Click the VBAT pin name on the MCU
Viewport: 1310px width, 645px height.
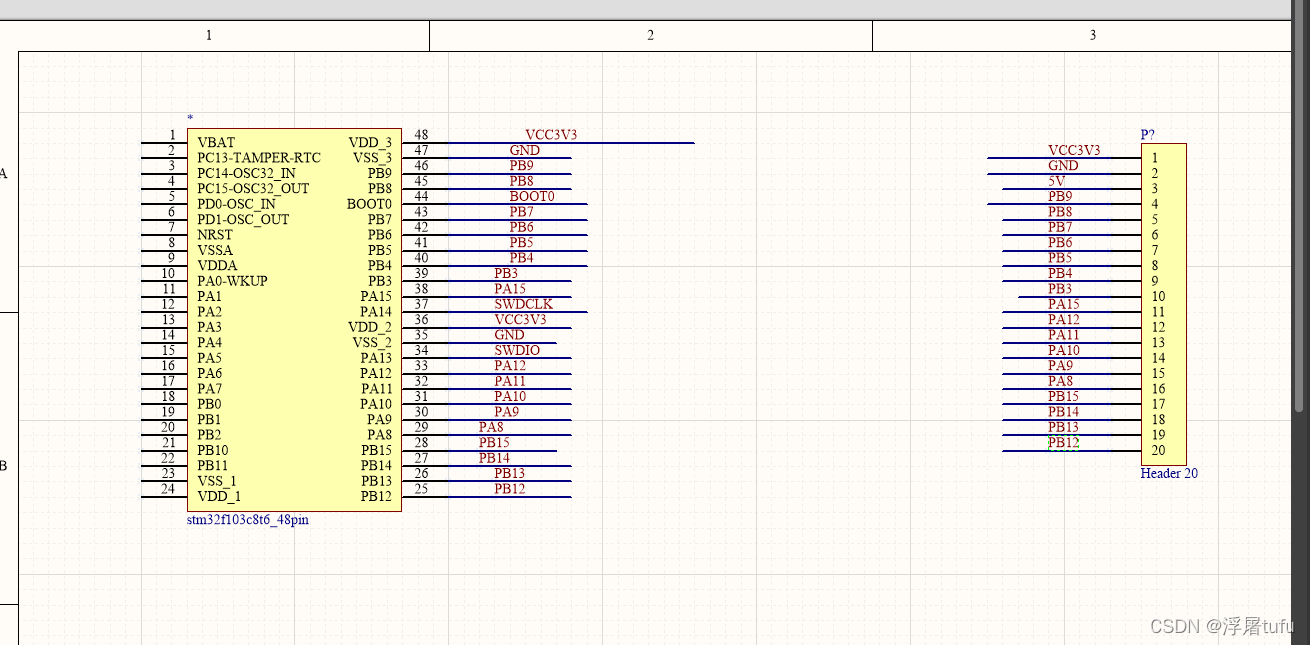pyautogui.click(x=216, y=143)
